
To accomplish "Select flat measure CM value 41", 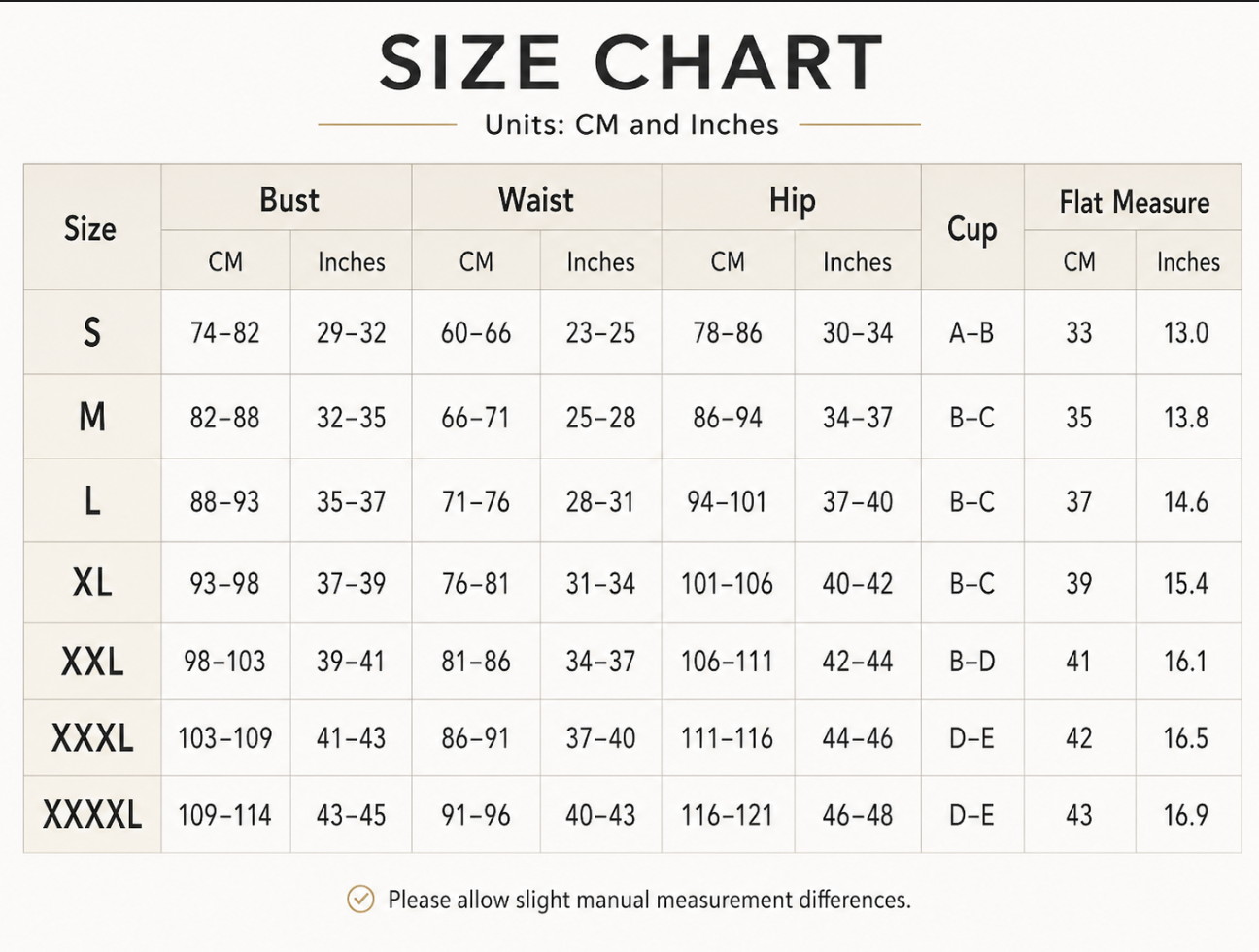I will (x=1078, y=662).
